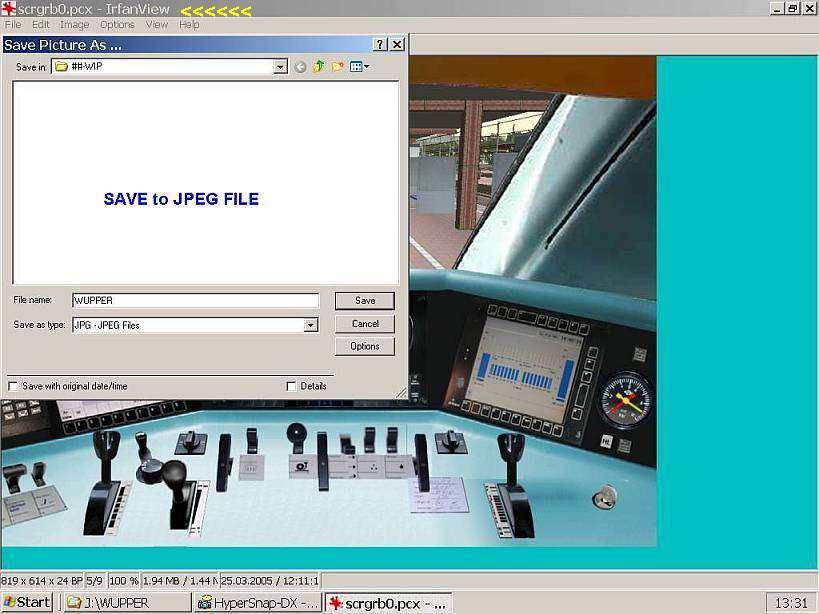Switch to HyperSnap-DX taskbar window

tap(258, 603)
